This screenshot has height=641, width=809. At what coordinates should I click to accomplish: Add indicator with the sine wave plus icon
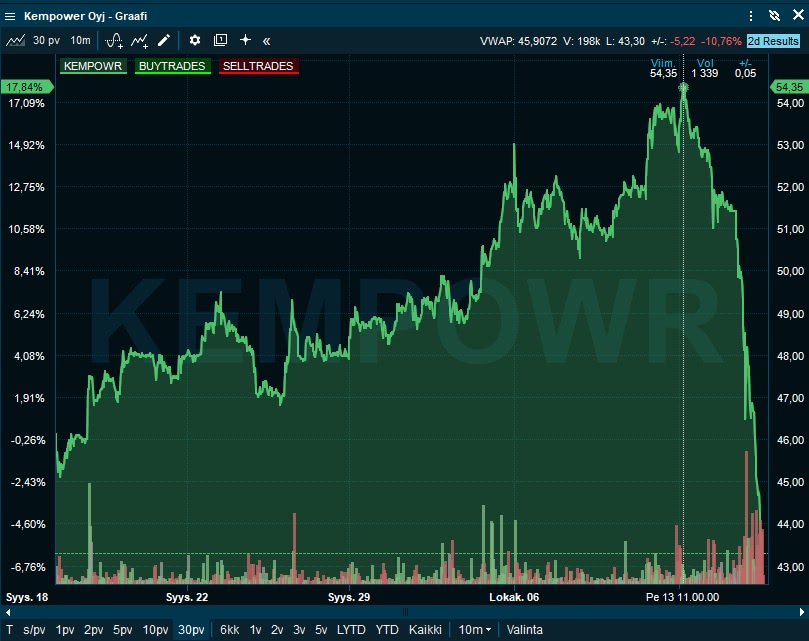[x=114, y=40]
